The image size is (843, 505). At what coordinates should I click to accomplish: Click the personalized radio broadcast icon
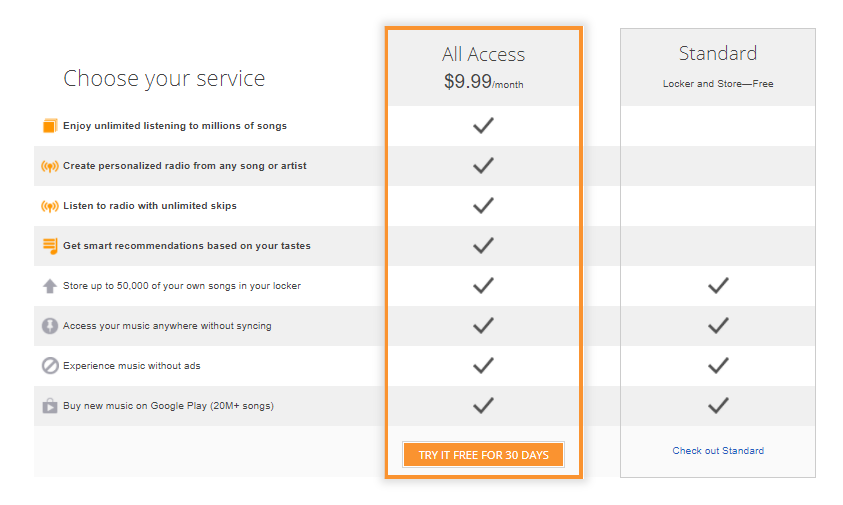(49, 166)
